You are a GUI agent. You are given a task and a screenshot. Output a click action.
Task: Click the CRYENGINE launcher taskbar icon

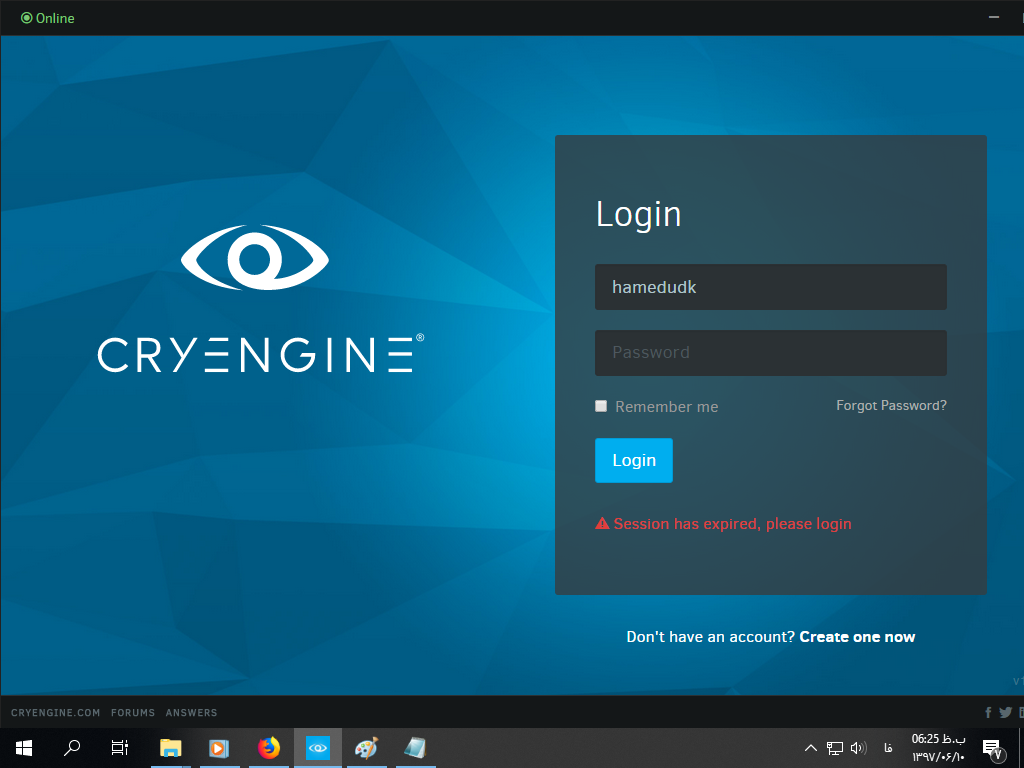coord(318,748)
